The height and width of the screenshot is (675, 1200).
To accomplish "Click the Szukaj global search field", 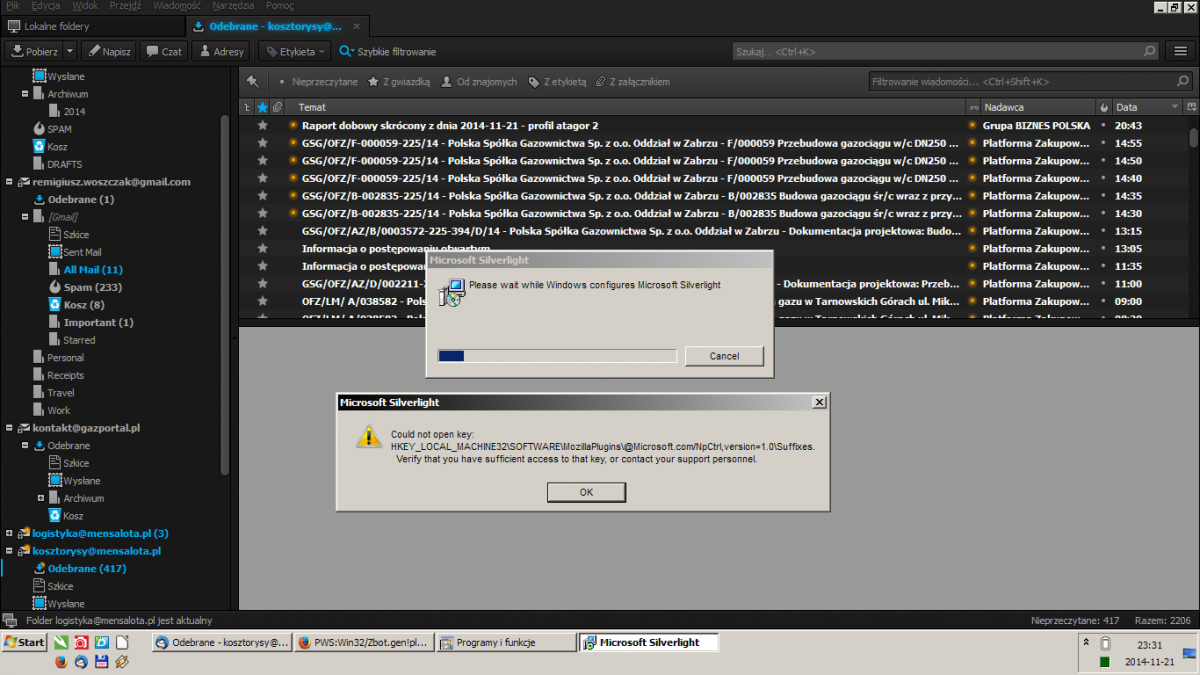I will click(x=946, y=51).
